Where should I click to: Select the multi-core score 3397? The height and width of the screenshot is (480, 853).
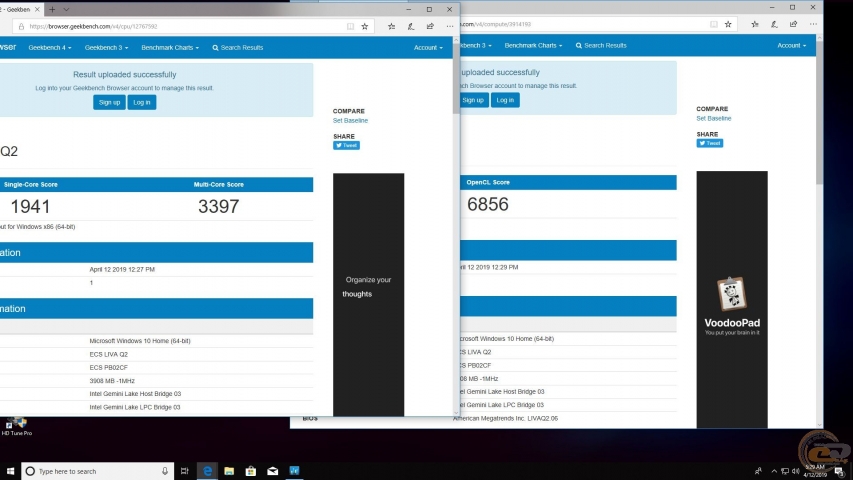click(218, 207)
